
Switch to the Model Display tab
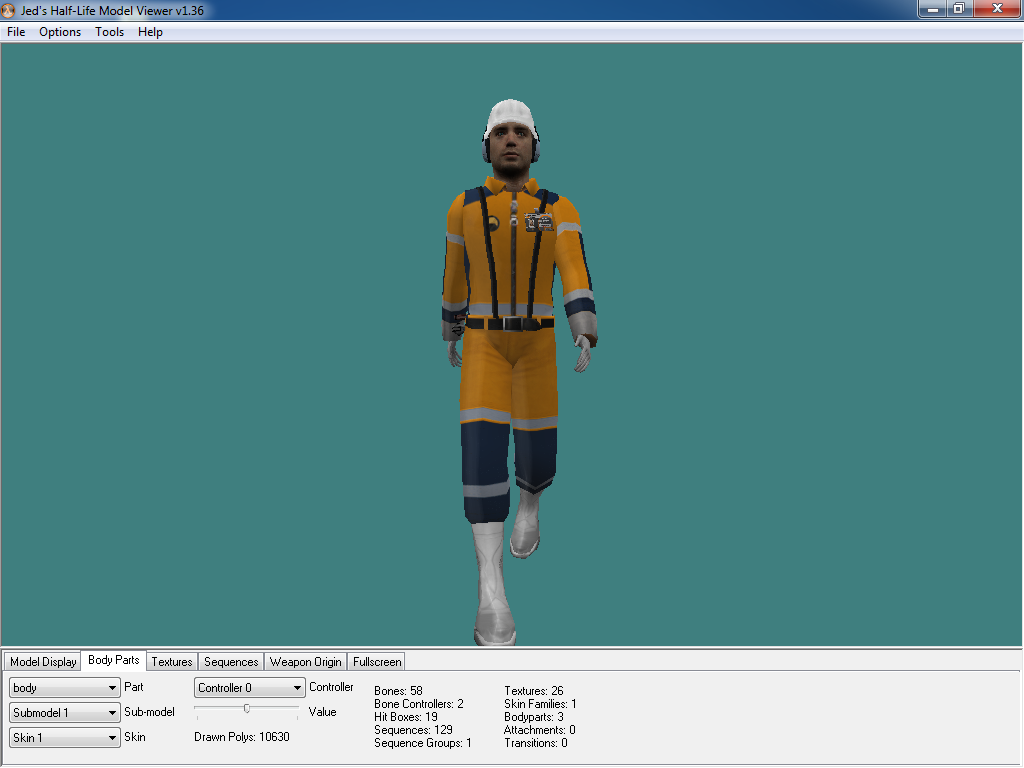pos(43,662)
